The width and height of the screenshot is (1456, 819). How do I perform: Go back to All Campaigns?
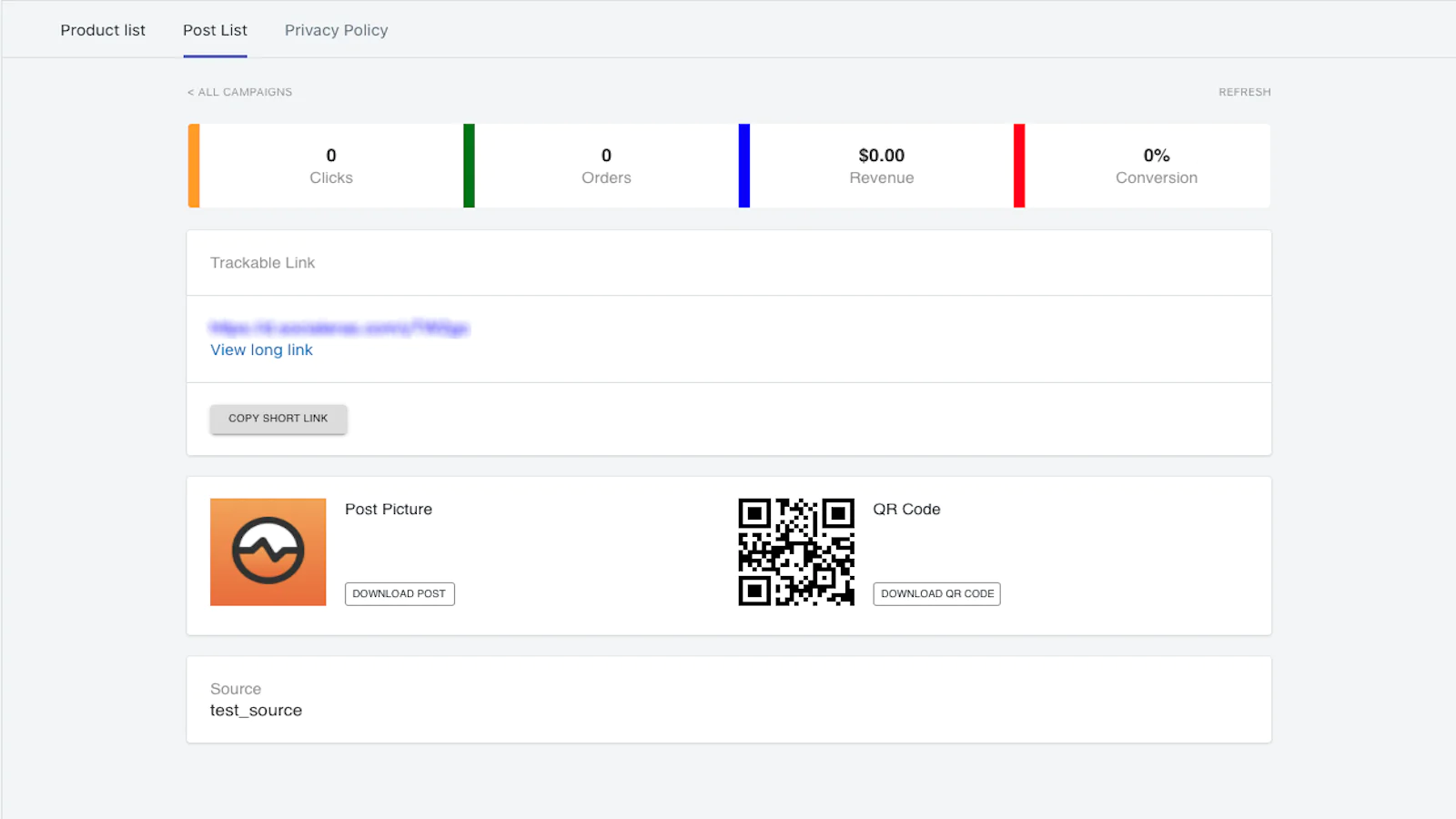240,92
